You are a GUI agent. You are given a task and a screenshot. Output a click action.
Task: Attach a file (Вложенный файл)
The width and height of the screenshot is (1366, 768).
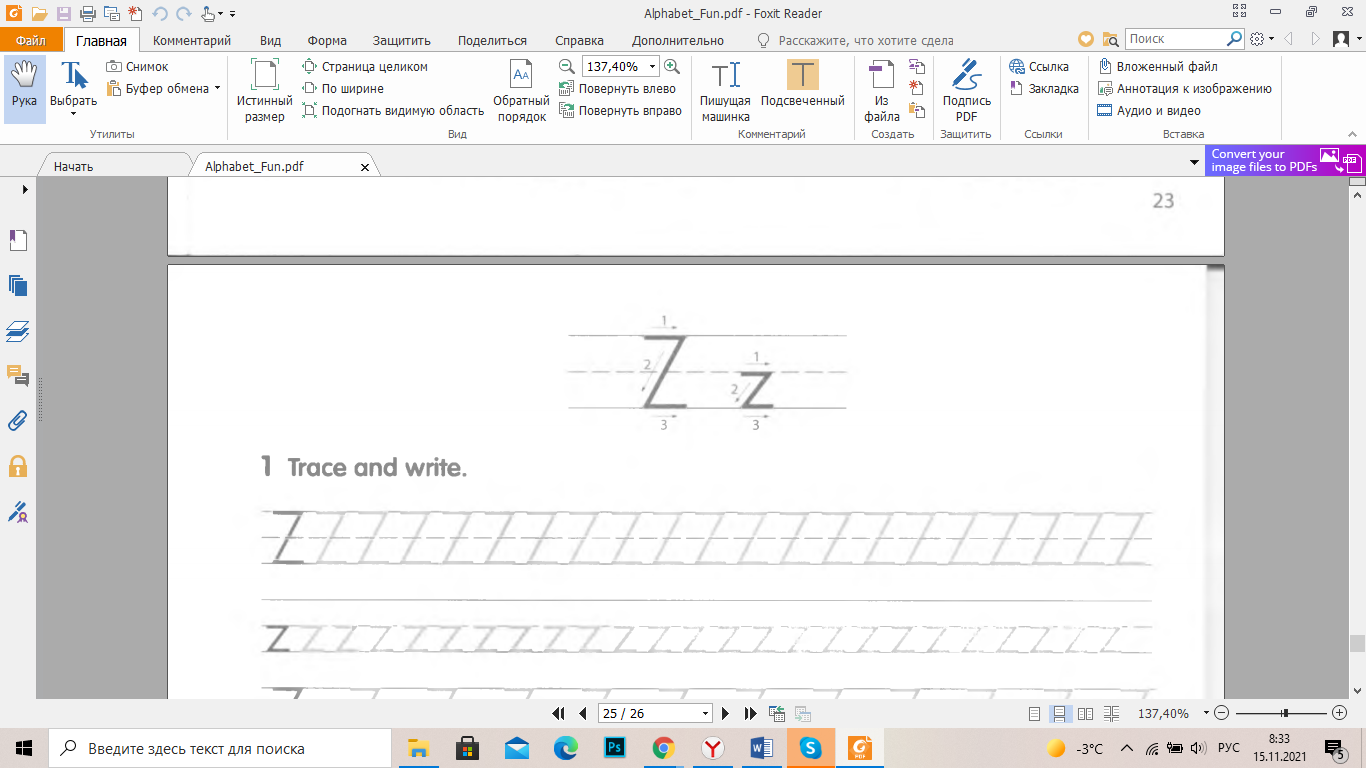coord(1157,67)
